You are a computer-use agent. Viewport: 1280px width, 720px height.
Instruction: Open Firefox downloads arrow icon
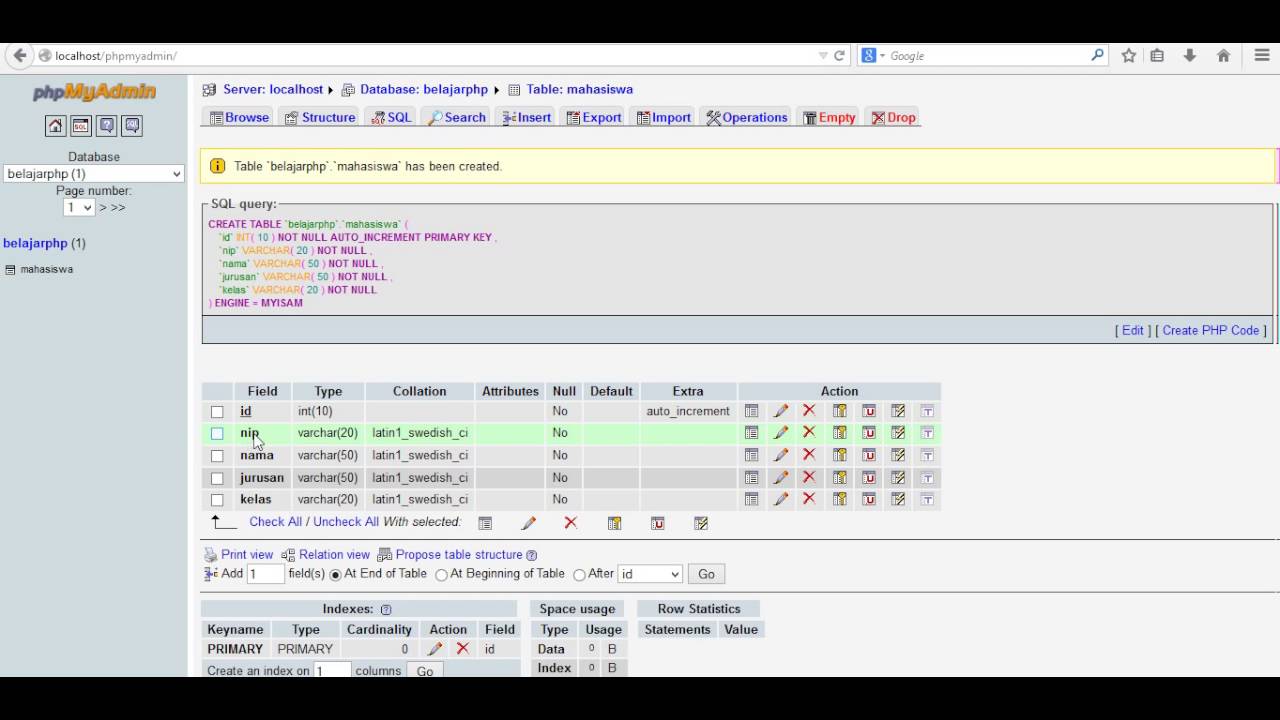click(x=1190, y=56)
